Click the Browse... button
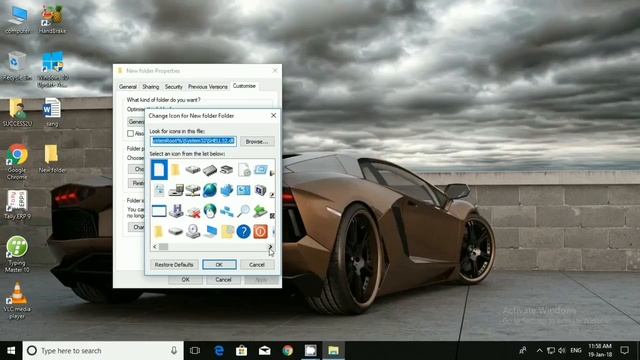Image resolution: width=640 pixels, height=360 pixels. pyautogui.click(x=257, y=142)
